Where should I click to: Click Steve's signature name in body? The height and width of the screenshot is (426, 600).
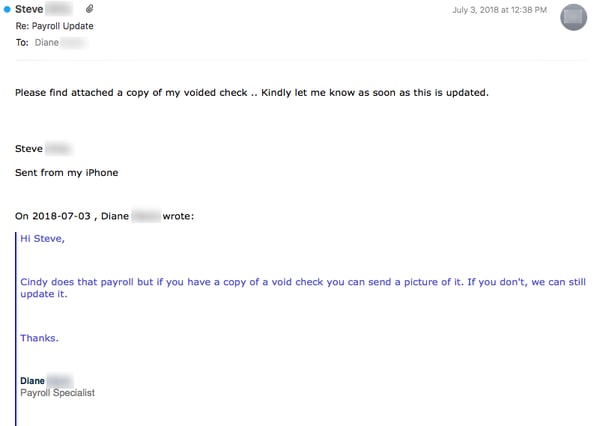(x=29, y=149)
